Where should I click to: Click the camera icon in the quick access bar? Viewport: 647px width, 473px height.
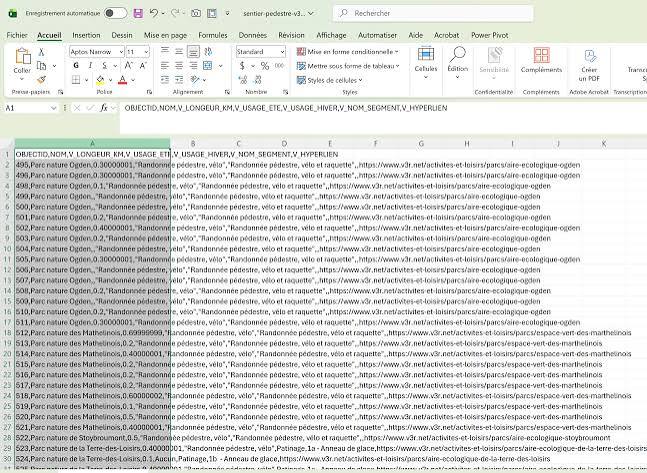pos(196,13)
